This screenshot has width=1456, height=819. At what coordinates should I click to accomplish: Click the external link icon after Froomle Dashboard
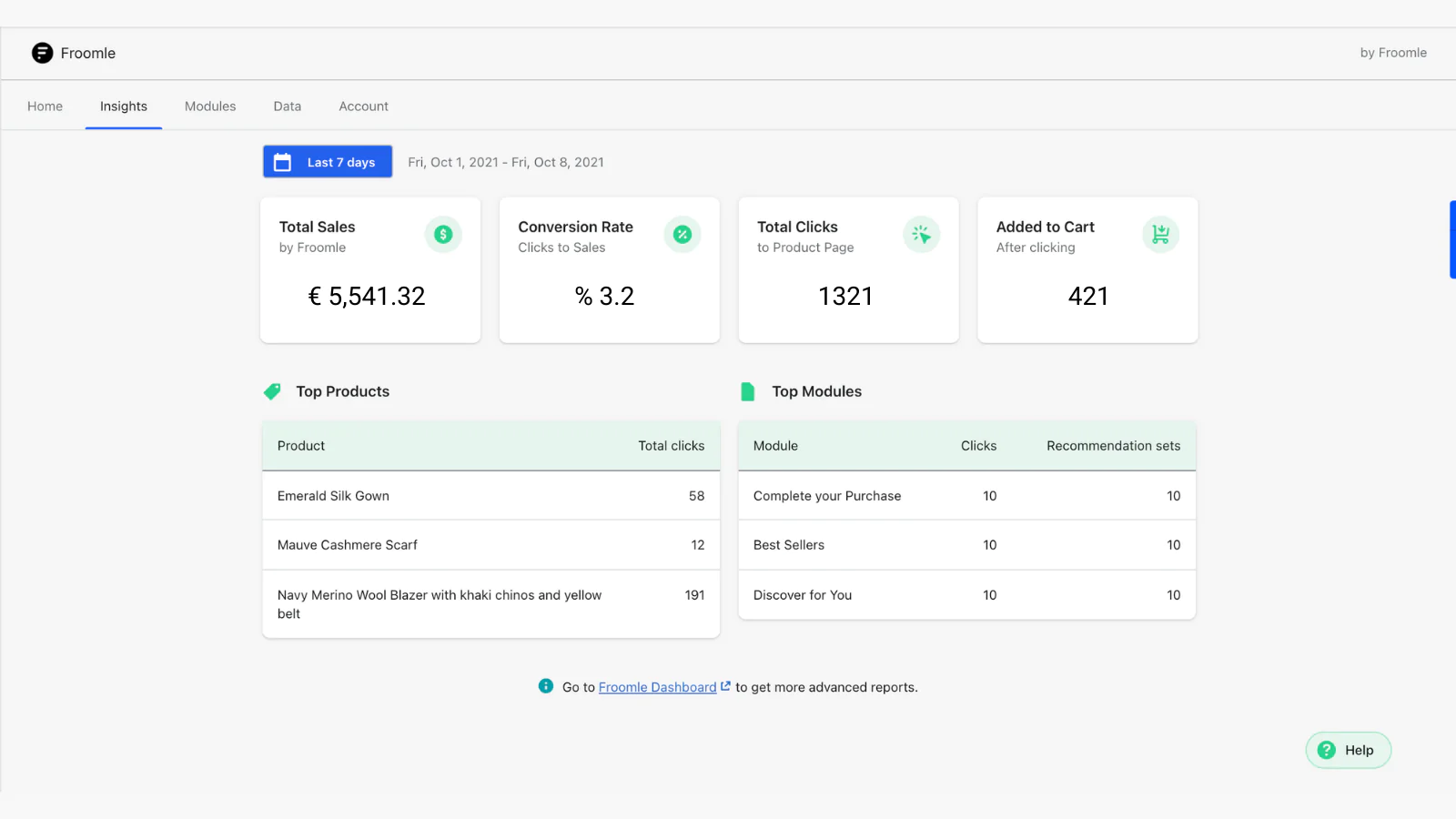(x=725, y=686)
